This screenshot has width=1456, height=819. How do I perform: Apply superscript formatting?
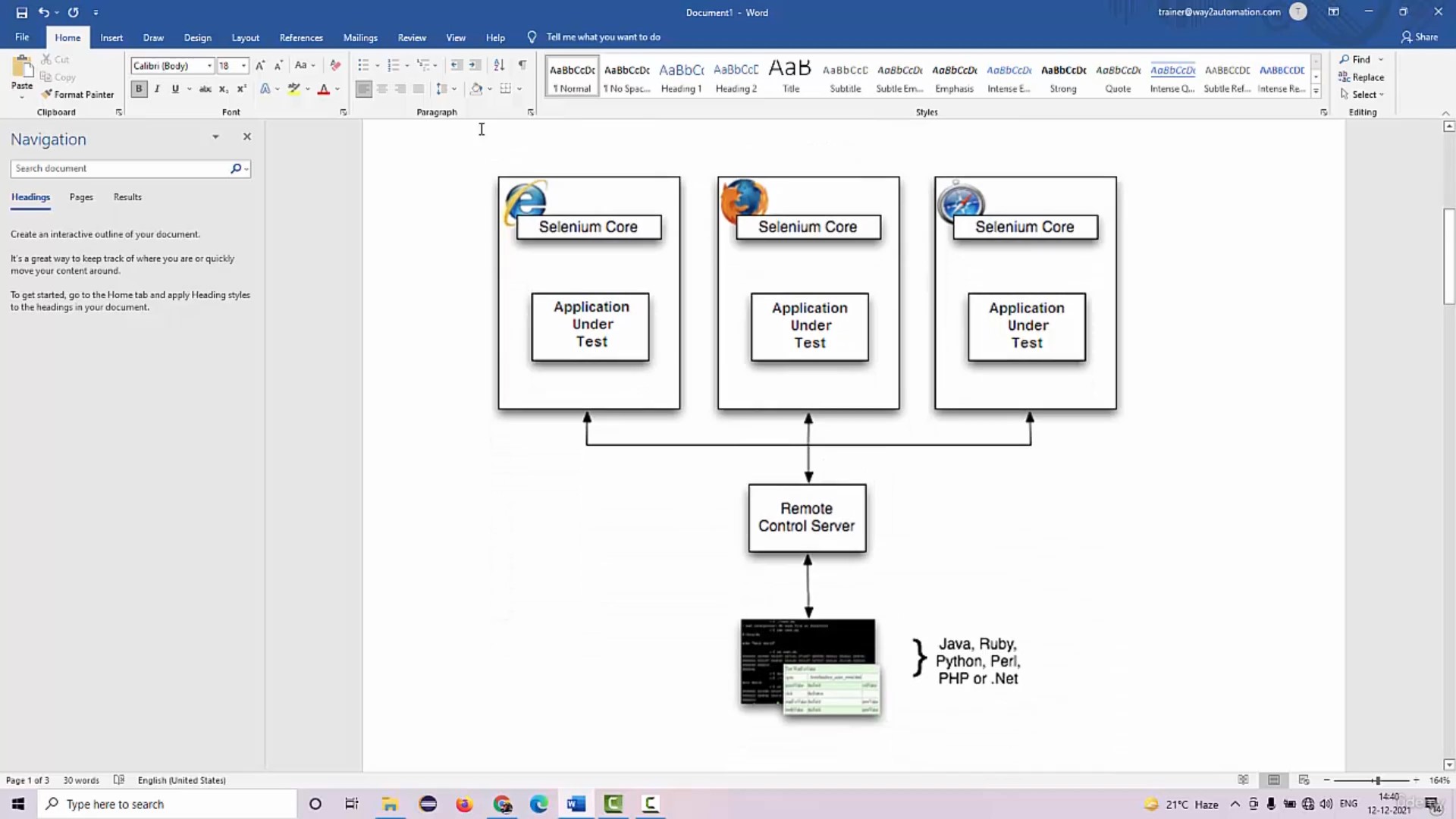click(x=242, y=89)
